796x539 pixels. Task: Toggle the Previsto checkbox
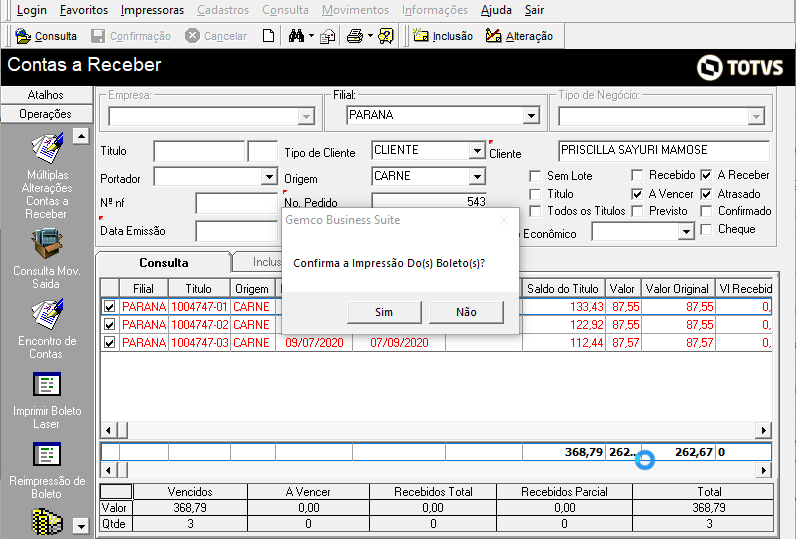[x=637, y=211]
